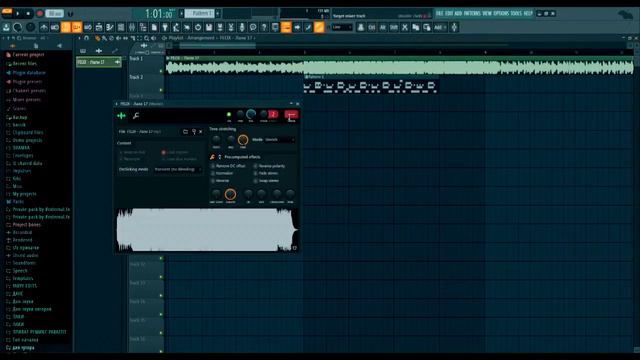Click the time stretching Time knob
Screen dimensions: 640x360
pyautogui.click(x=242, y=140)
